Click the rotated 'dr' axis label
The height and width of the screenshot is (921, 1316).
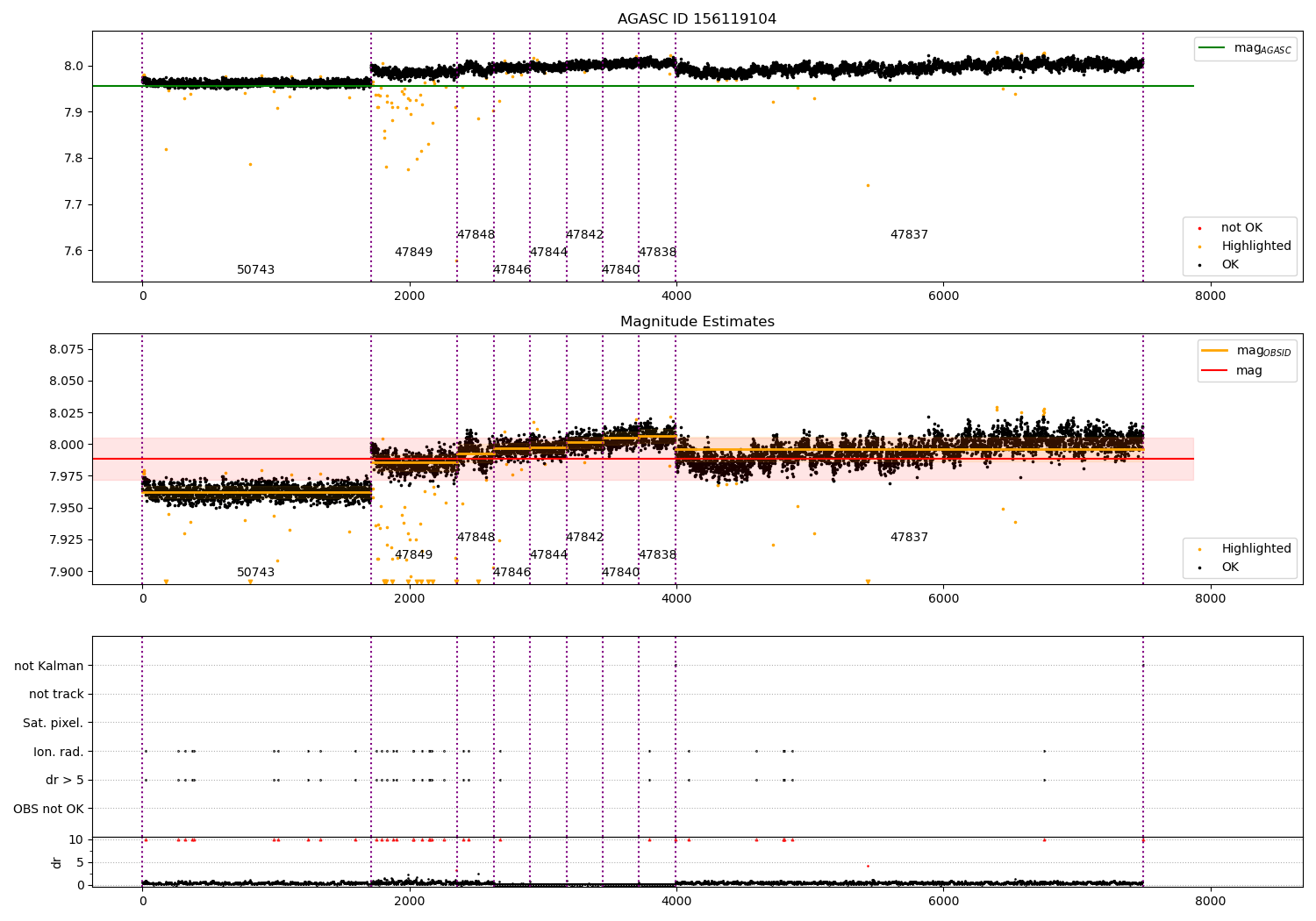pos(57,862)
